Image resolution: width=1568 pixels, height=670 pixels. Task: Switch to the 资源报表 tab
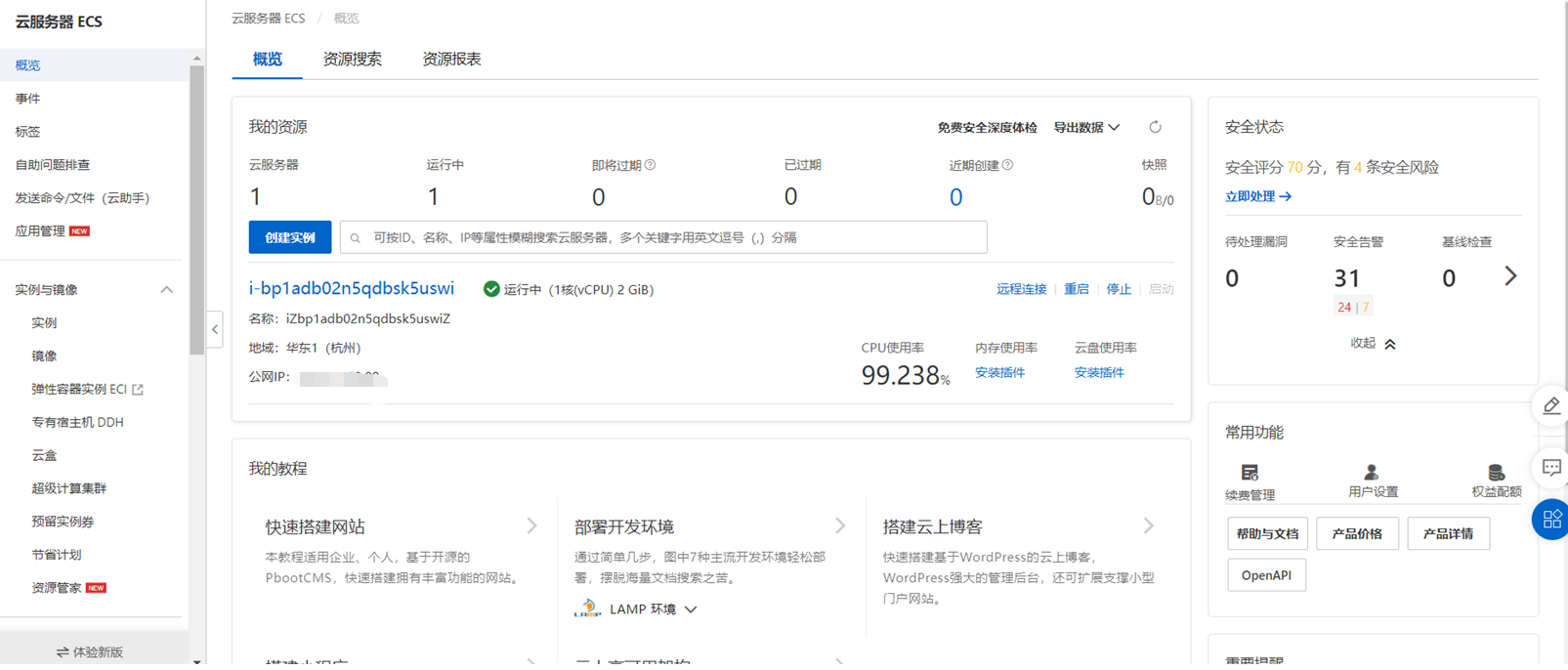[x=451, y=59]
